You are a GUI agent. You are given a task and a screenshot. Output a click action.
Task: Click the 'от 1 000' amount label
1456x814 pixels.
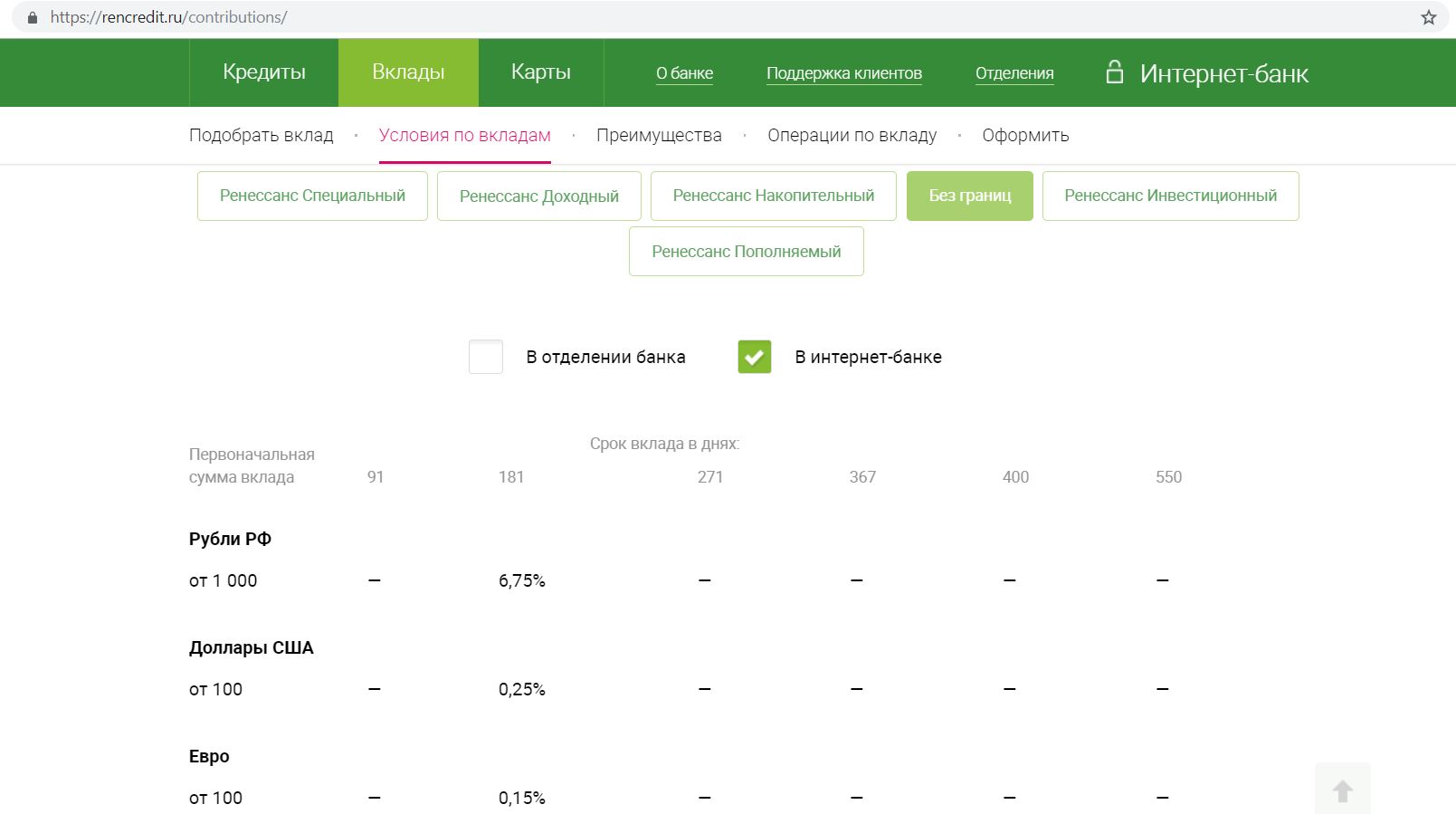(223, 580)
